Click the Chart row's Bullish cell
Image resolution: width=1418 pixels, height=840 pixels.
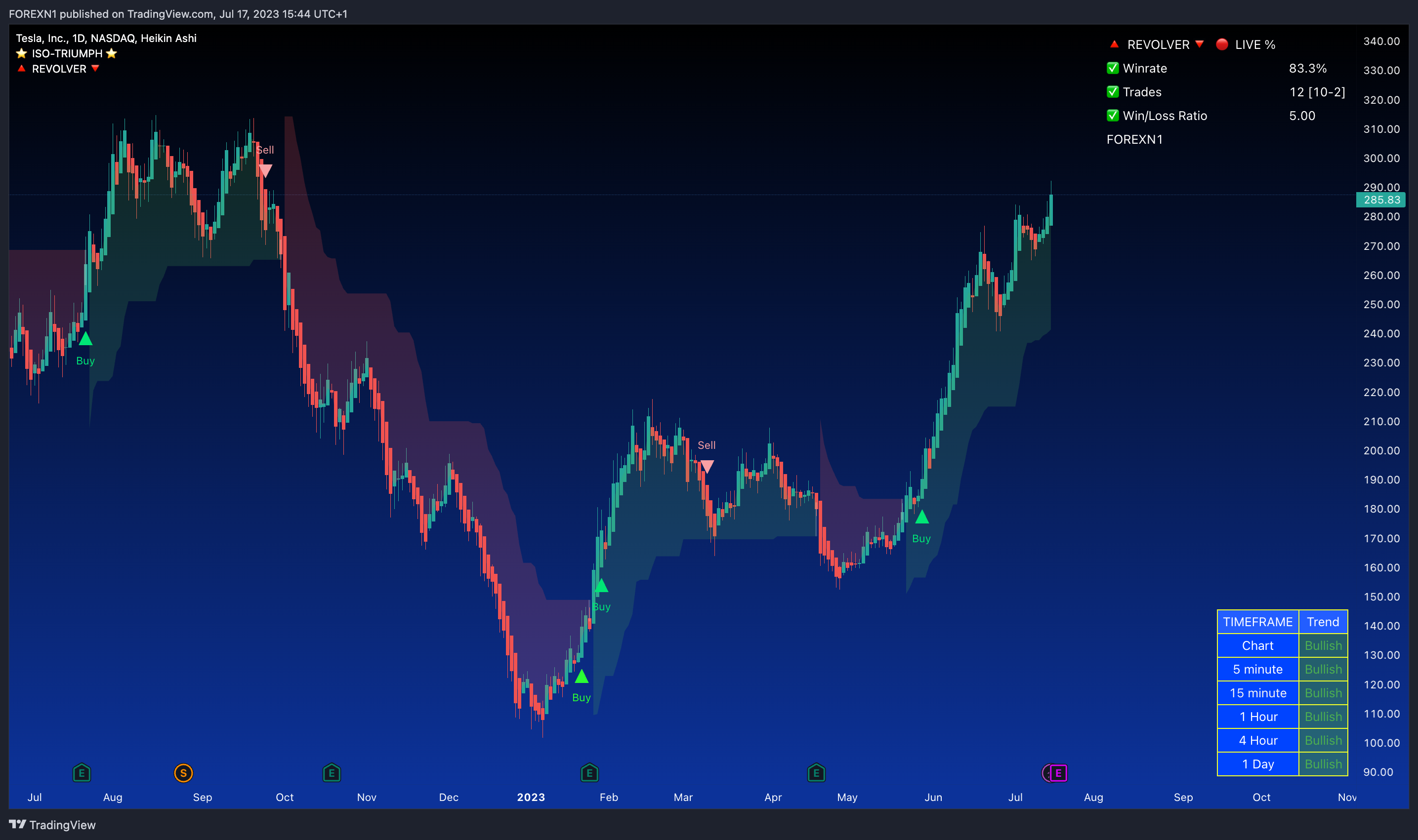pos(1323,645)
